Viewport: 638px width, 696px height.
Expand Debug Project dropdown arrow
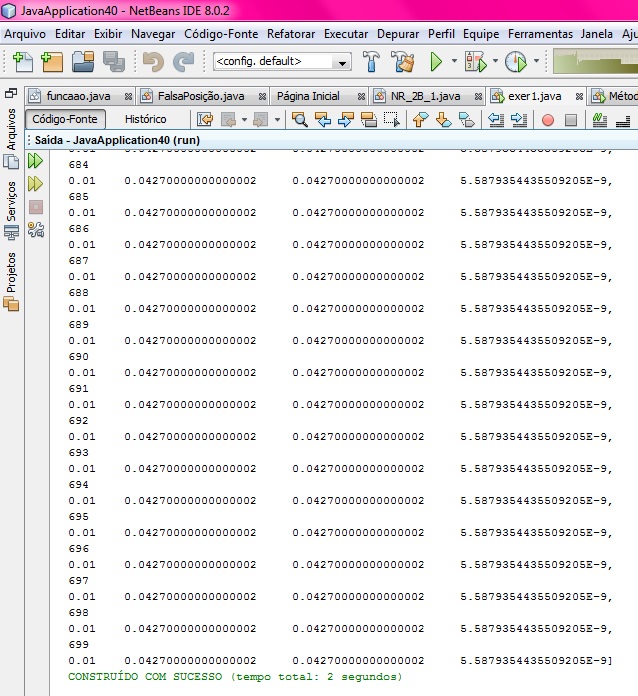[x=486, y=62]
